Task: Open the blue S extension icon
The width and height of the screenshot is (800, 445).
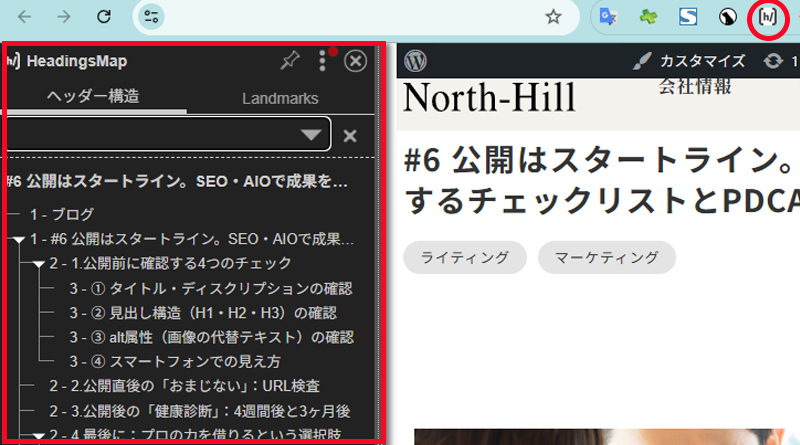Action: (688, 17)
